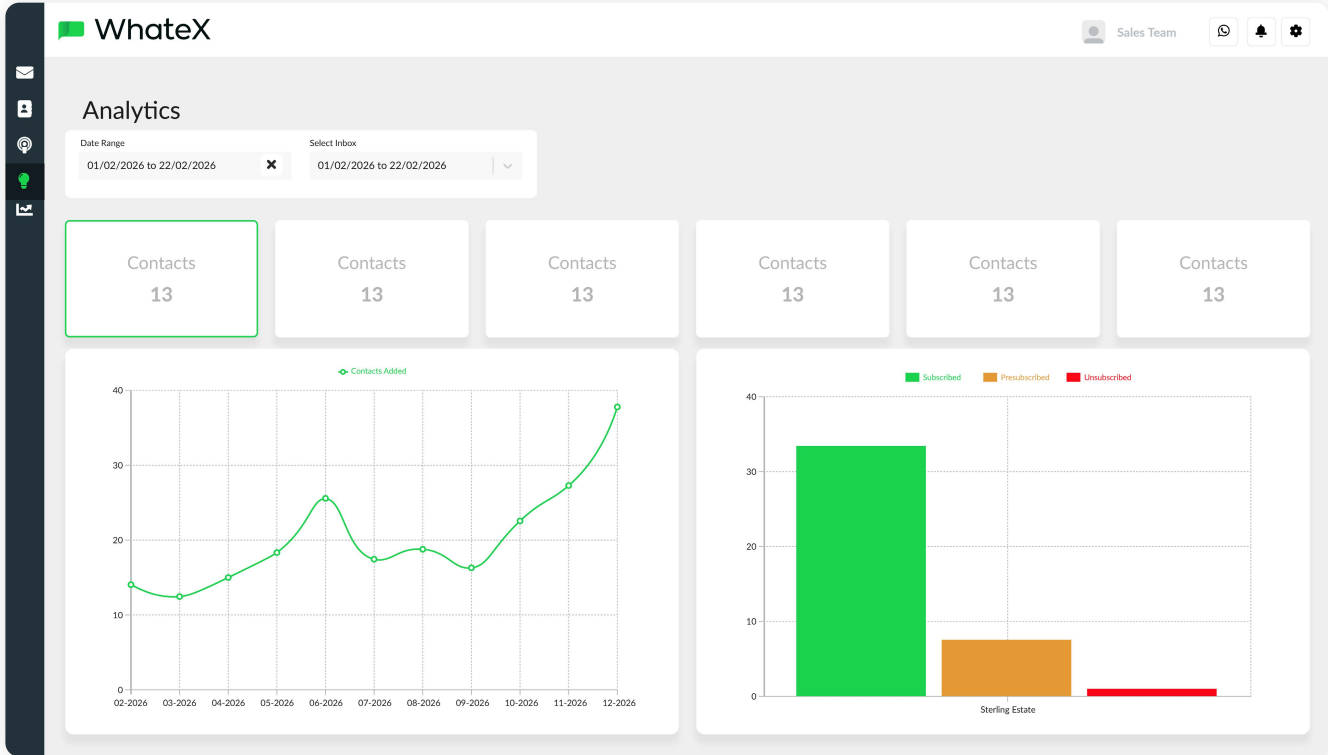The width and height of the screenshot is (1328, 755).
Task: Expand the Select Inbox dropdown chevron
Action: coord(507,166)
